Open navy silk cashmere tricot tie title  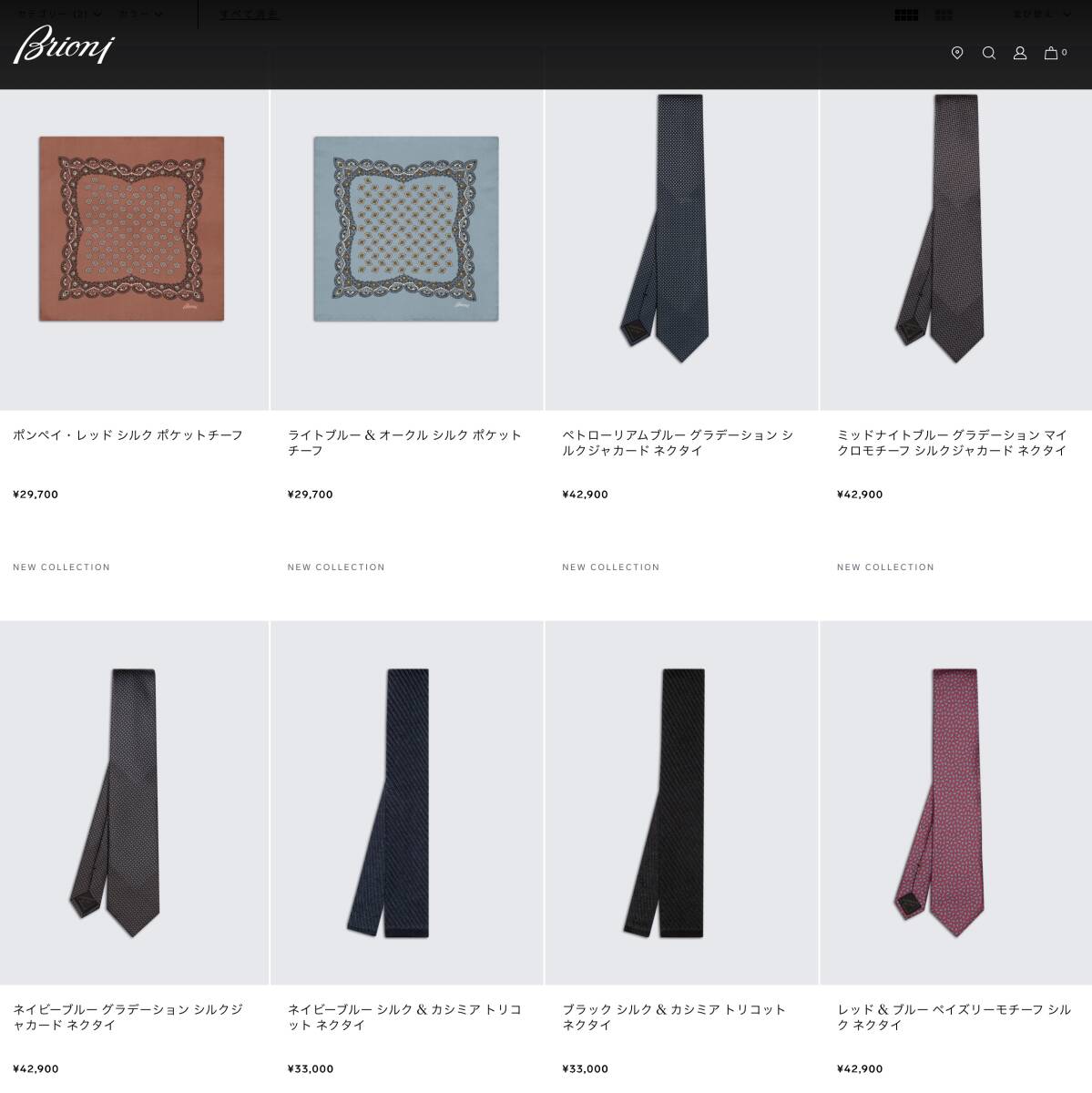(404, 1016)
